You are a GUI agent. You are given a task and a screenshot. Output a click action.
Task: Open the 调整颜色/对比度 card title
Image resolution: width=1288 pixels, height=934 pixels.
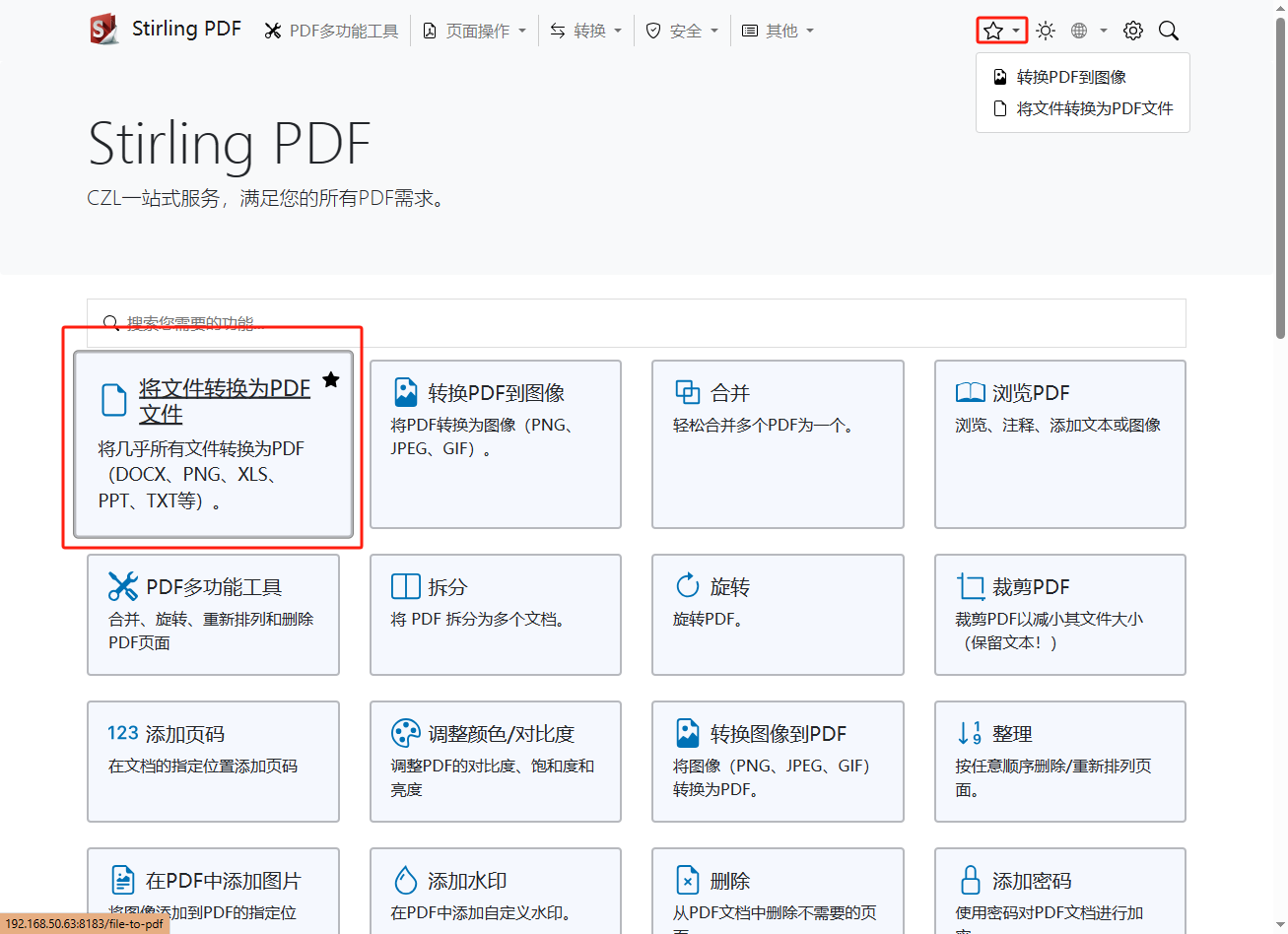pos(501,734)
